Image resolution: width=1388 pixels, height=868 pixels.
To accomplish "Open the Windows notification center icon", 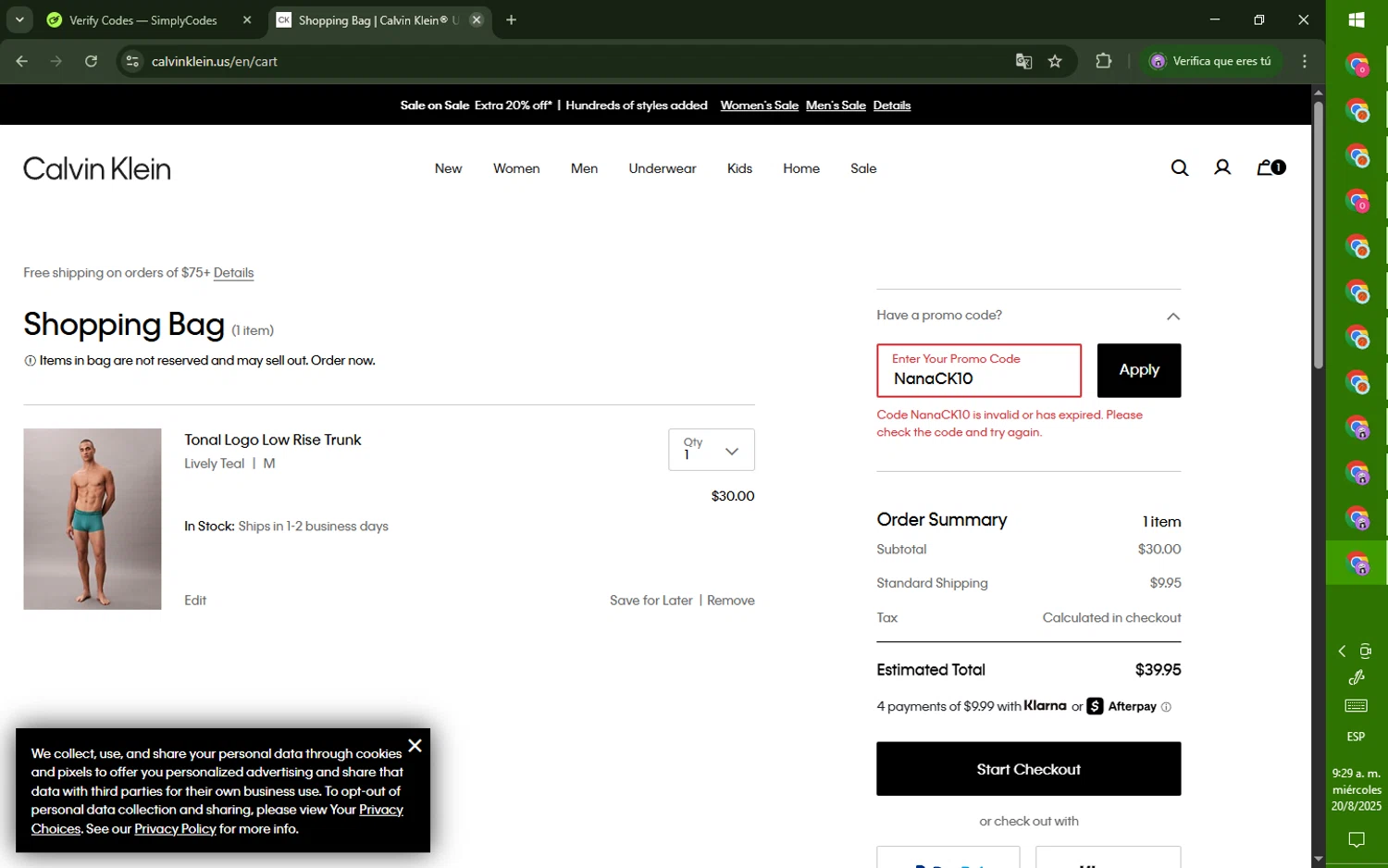I will [x=1357, y=840].
